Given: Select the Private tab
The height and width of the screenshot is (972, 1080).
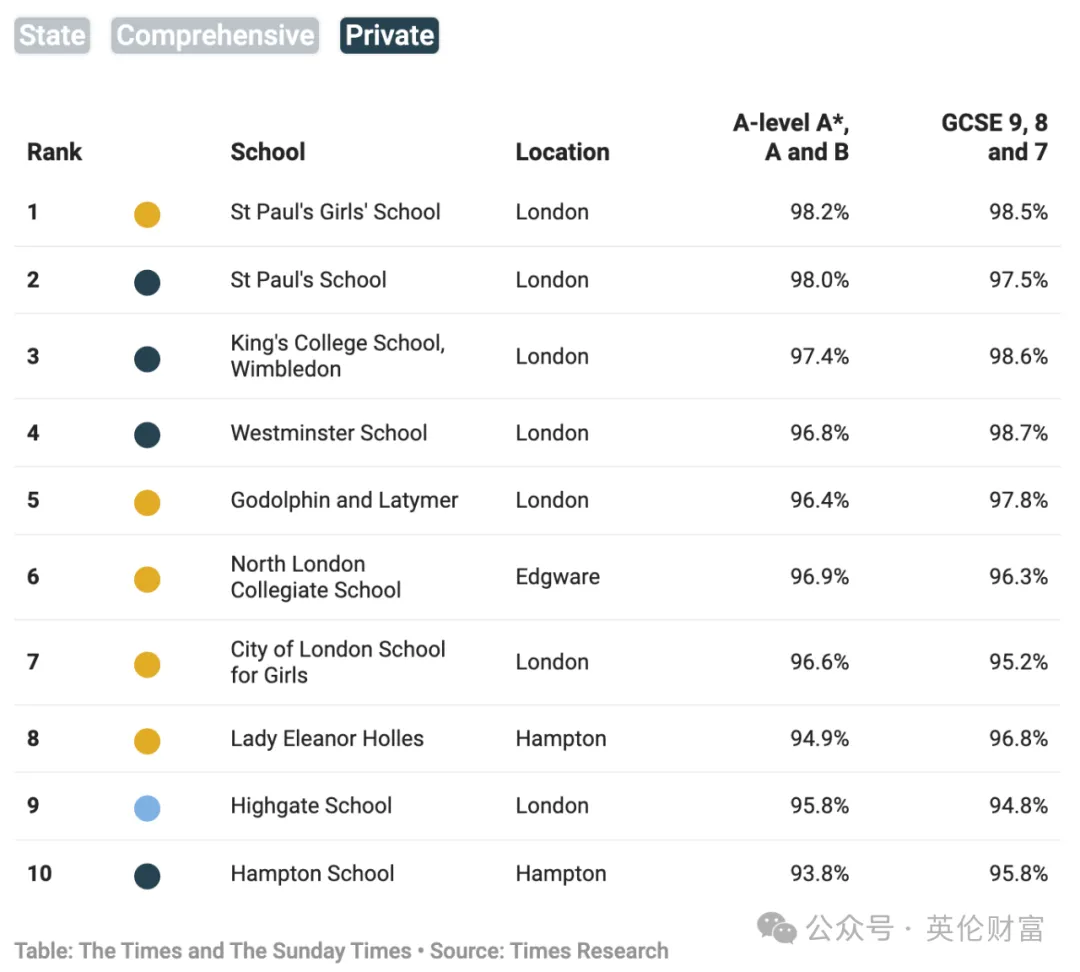Looking at the screenshot, I should tap(389, 35).
